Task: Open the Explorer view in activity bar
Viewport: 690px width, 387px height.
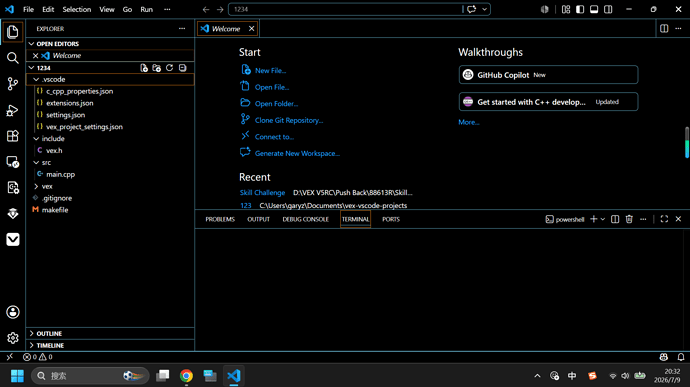Action: coord(13,32)
